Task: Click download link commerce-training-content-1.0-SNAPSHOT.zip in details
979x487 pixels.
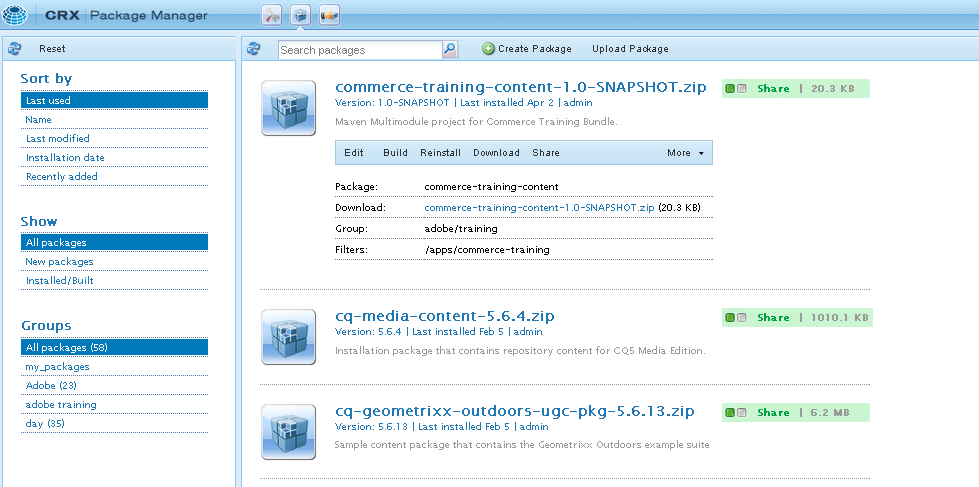Action: (539, 207)
